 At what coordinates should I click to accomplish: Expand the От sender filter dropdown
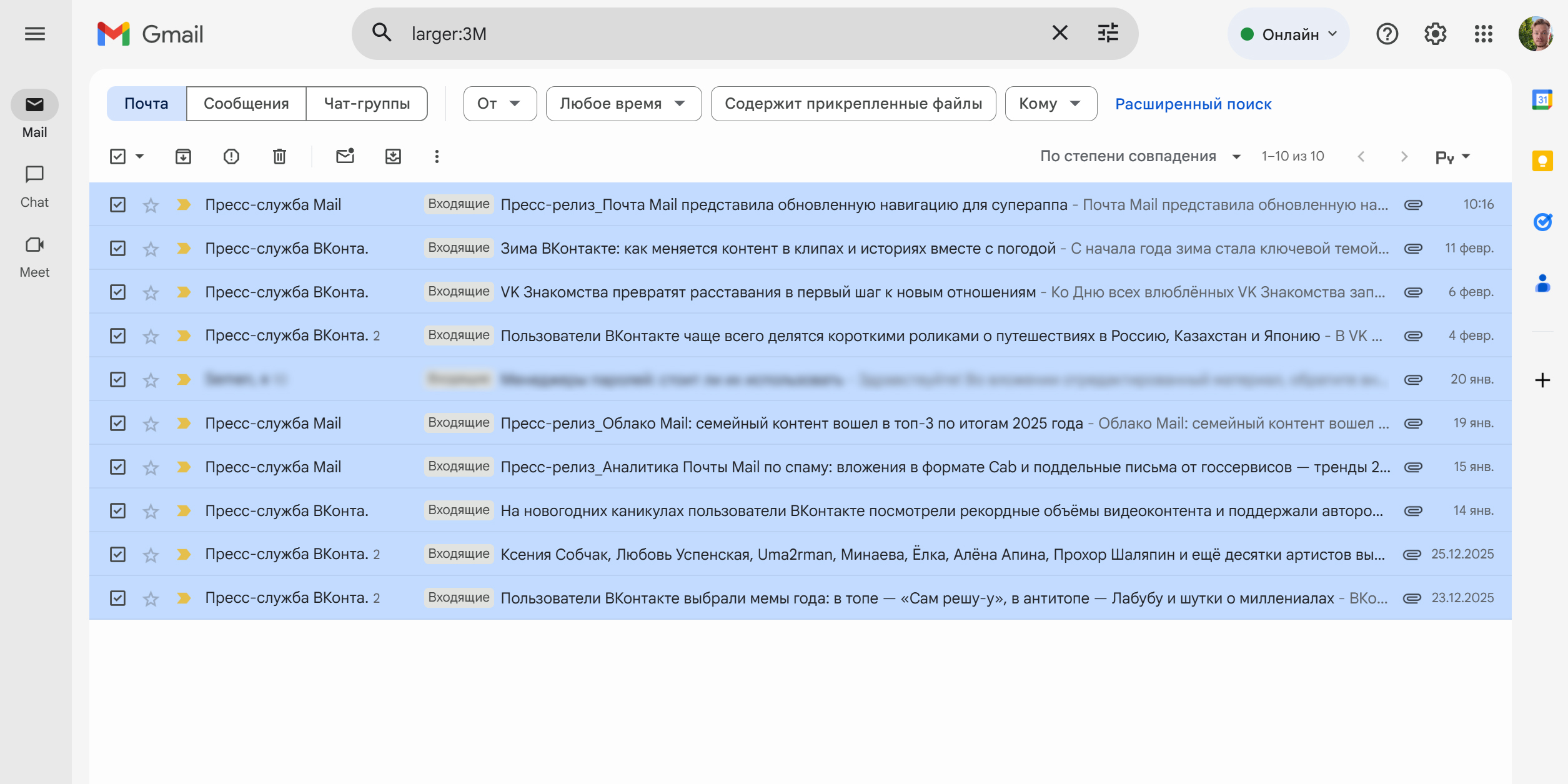click(x=499, y=104)
